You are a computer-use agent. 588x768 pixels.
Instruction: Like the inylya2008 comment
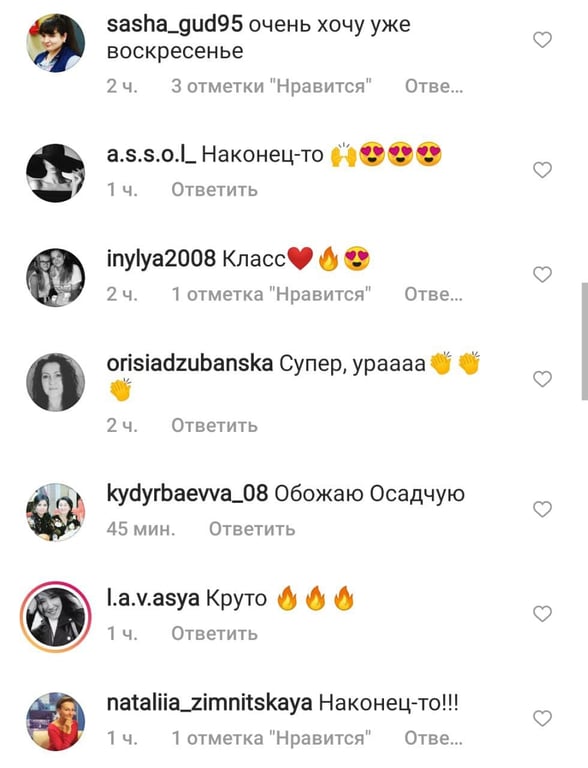[542, 274]
